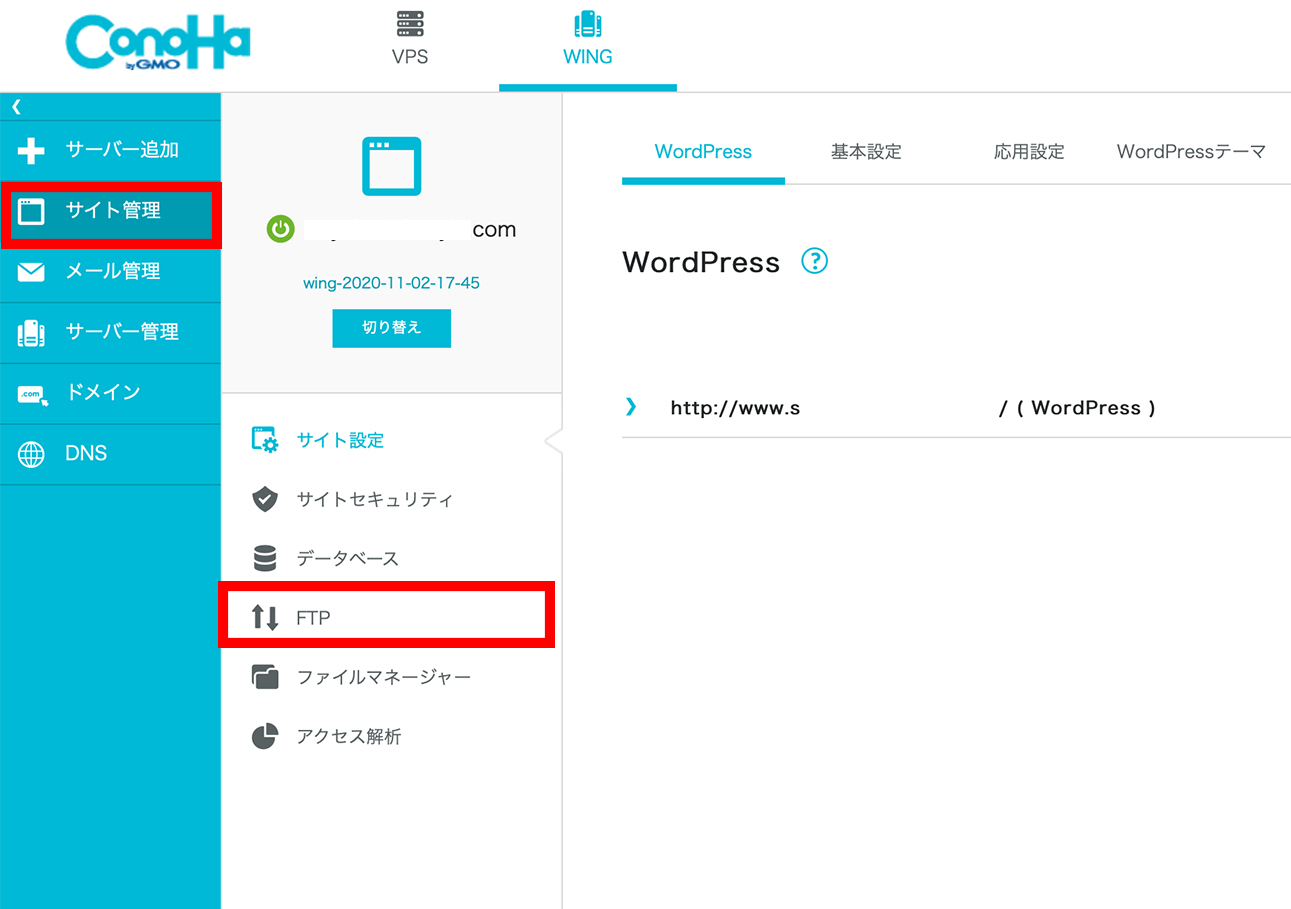The image size is (1291, 909).
Task: Click the globe icon for DNS
Action: click(32, 454)
